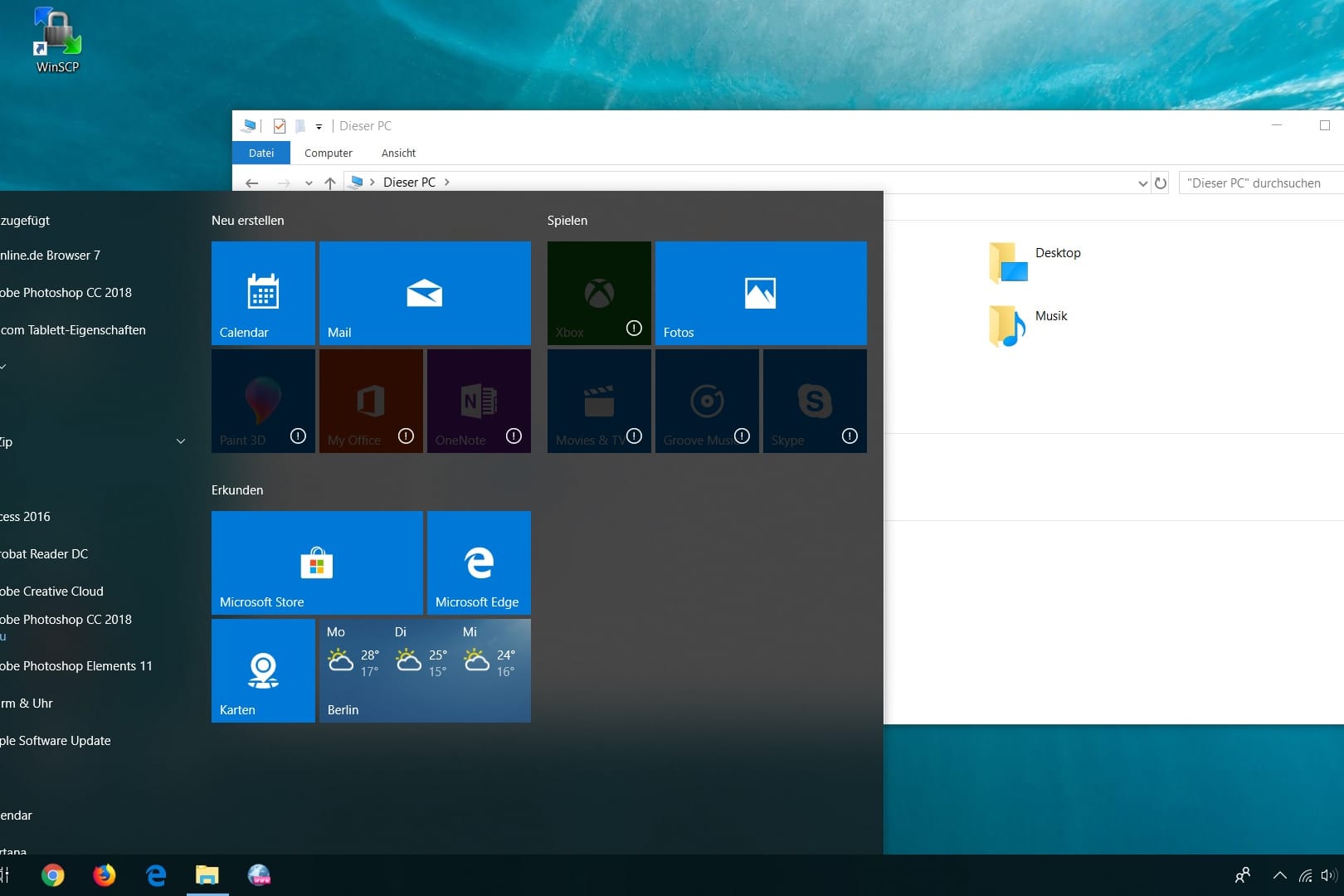The width and height of the screenshot is (1344, 896).
Task: Open the Microsoft Store tile
Action: [317, 562]
